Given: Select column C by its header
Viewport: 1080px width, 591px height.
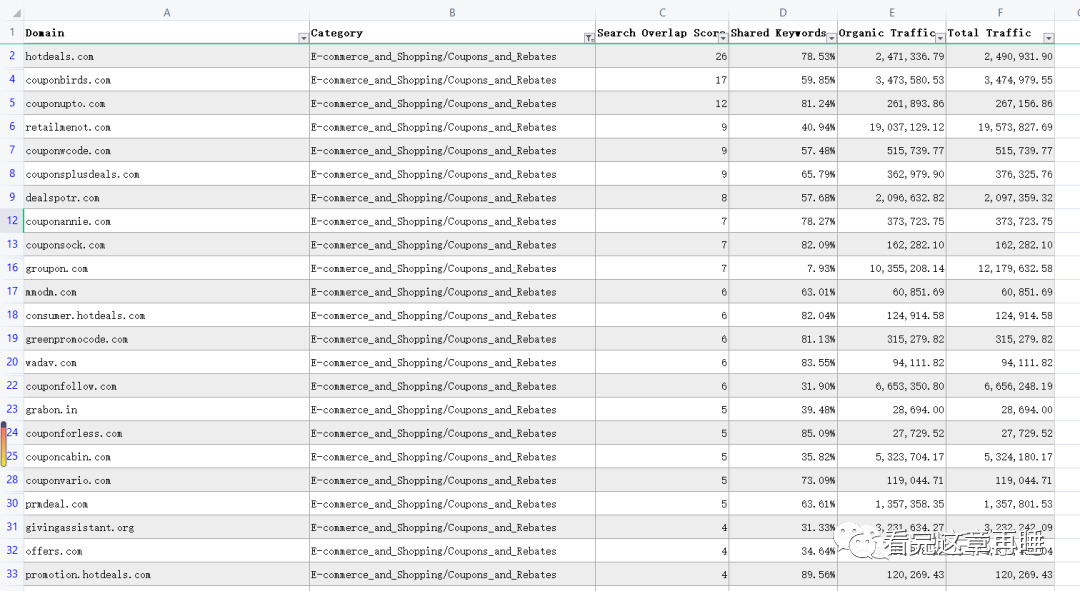Looking at the screenshot, I should 663,12.
